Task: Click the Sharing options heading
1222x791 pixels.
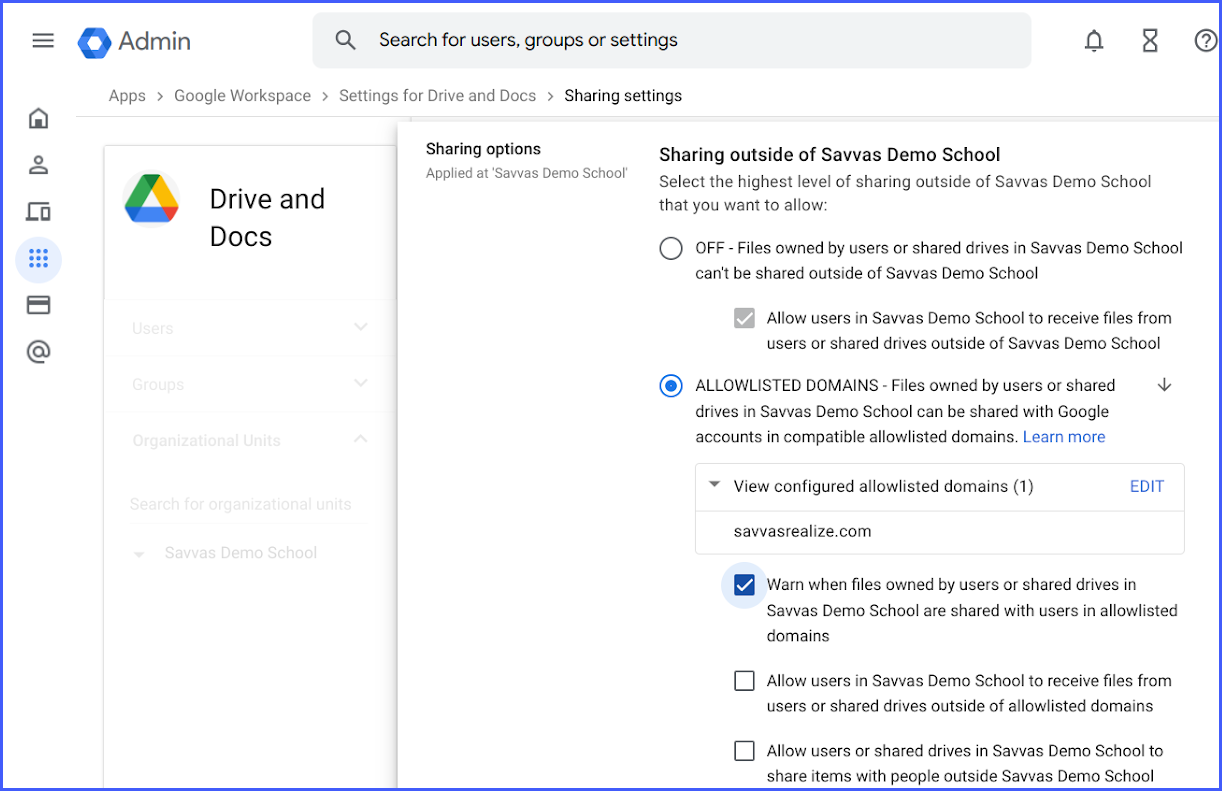Action: [x=483, y=149]
